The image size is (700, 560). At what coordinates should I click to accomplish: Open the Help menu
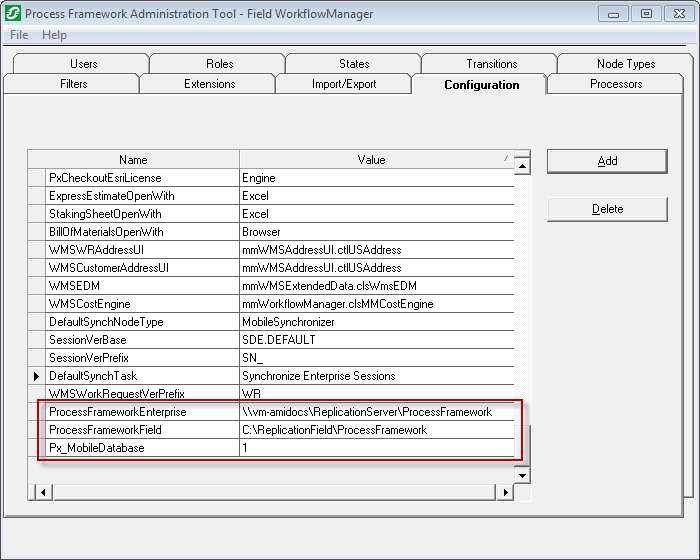coord(54,35)
